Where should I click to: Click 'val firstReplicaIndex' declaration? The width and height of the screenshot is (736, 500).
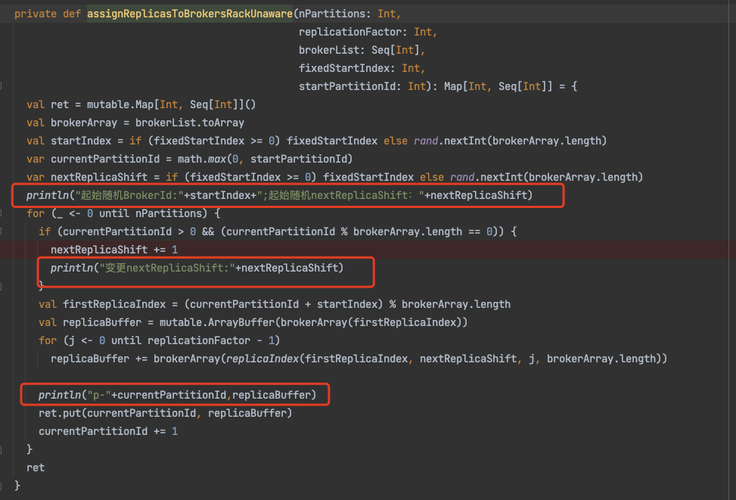[102, 304]
